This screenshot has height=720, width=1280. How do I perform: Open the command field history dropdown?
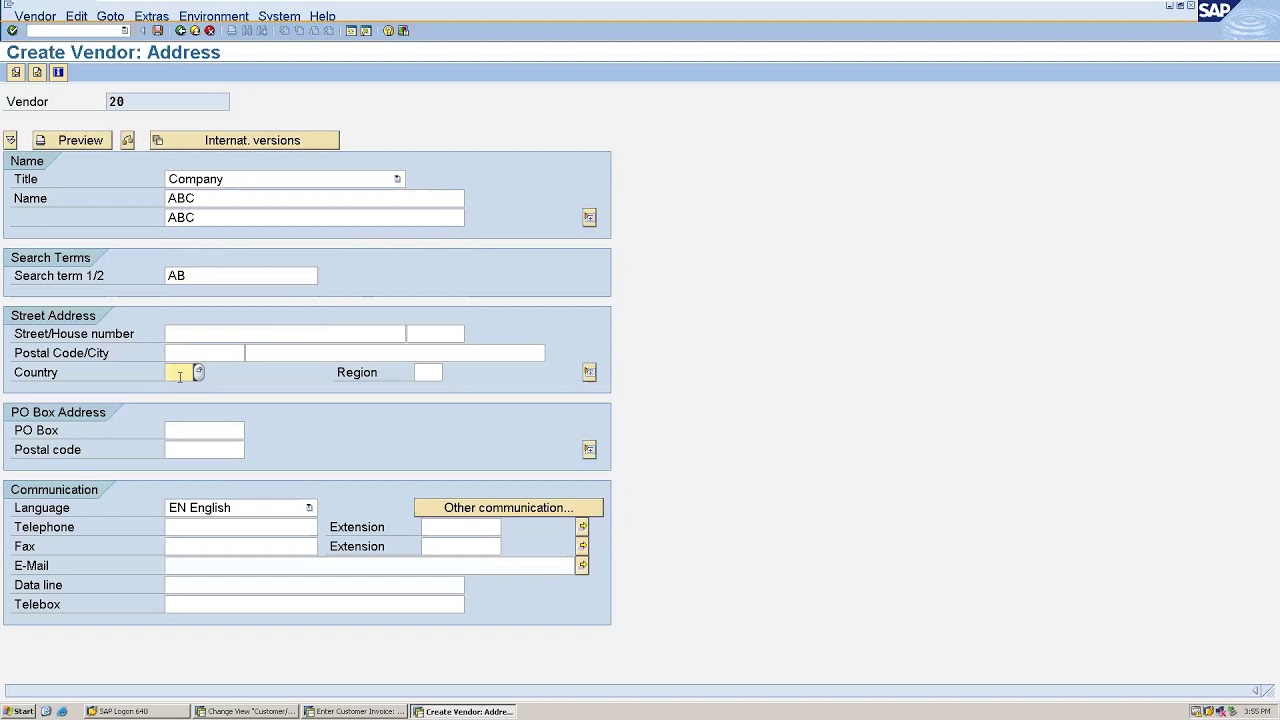coord(124,31)
